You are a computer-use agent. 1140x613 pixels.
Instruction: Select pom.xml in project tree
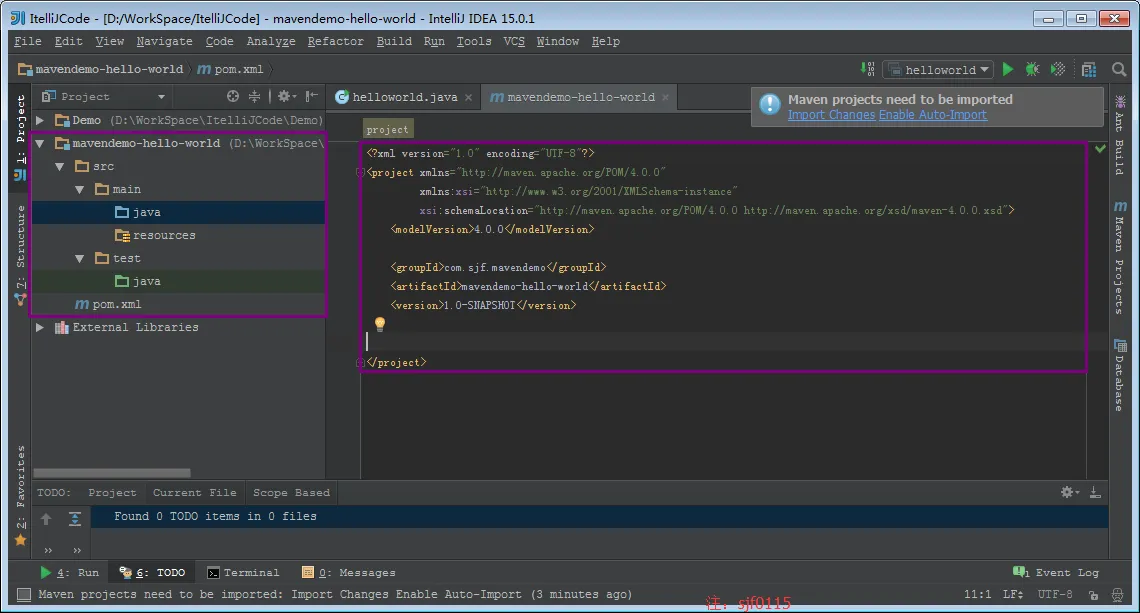(x=108, y=304)
